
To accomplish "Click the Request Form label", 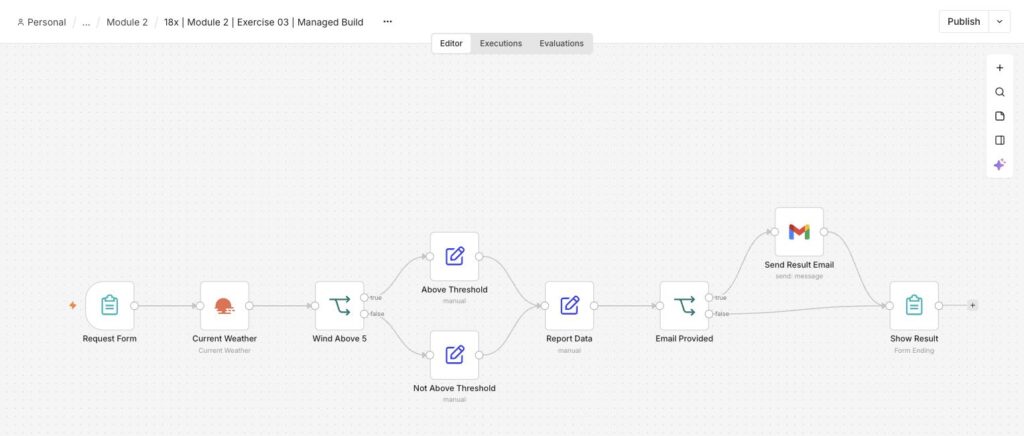I will (110, 339).
